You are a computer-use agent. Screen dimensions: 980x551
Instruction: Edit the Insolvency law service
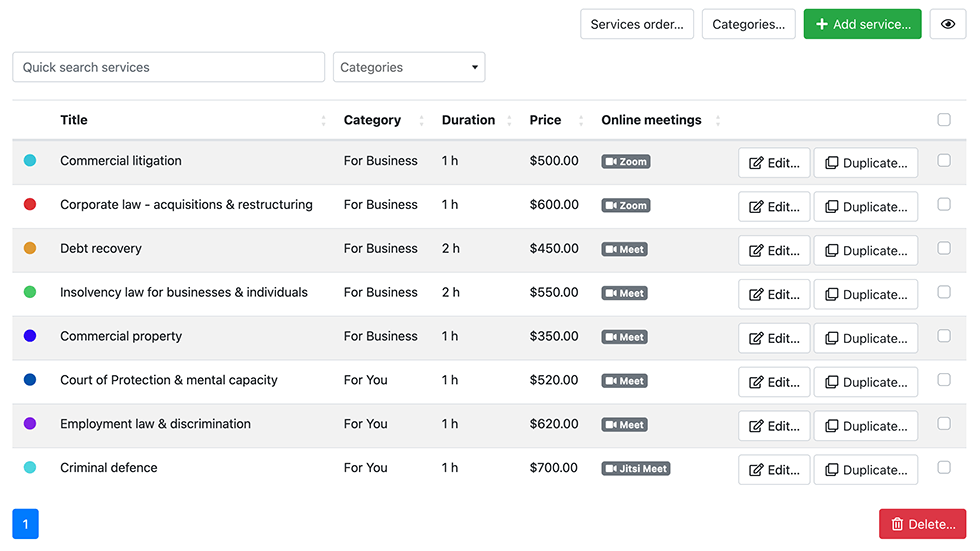click(774, 294)
